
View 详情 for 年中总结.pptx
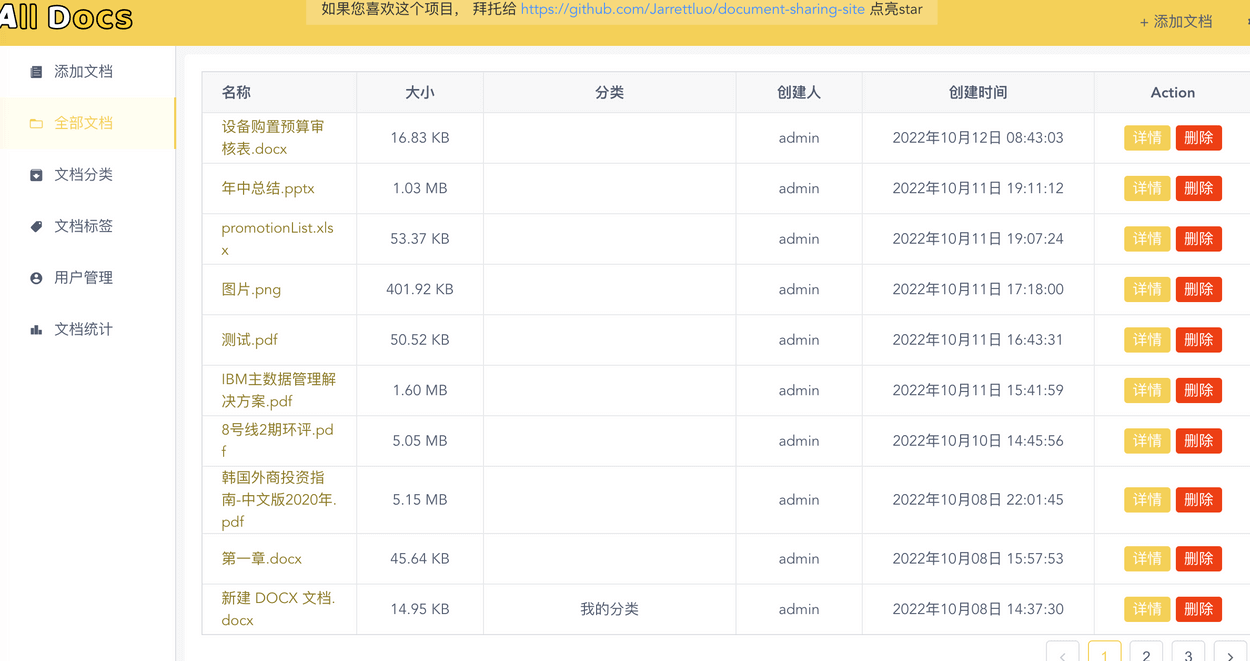(x=1147, y=188)
